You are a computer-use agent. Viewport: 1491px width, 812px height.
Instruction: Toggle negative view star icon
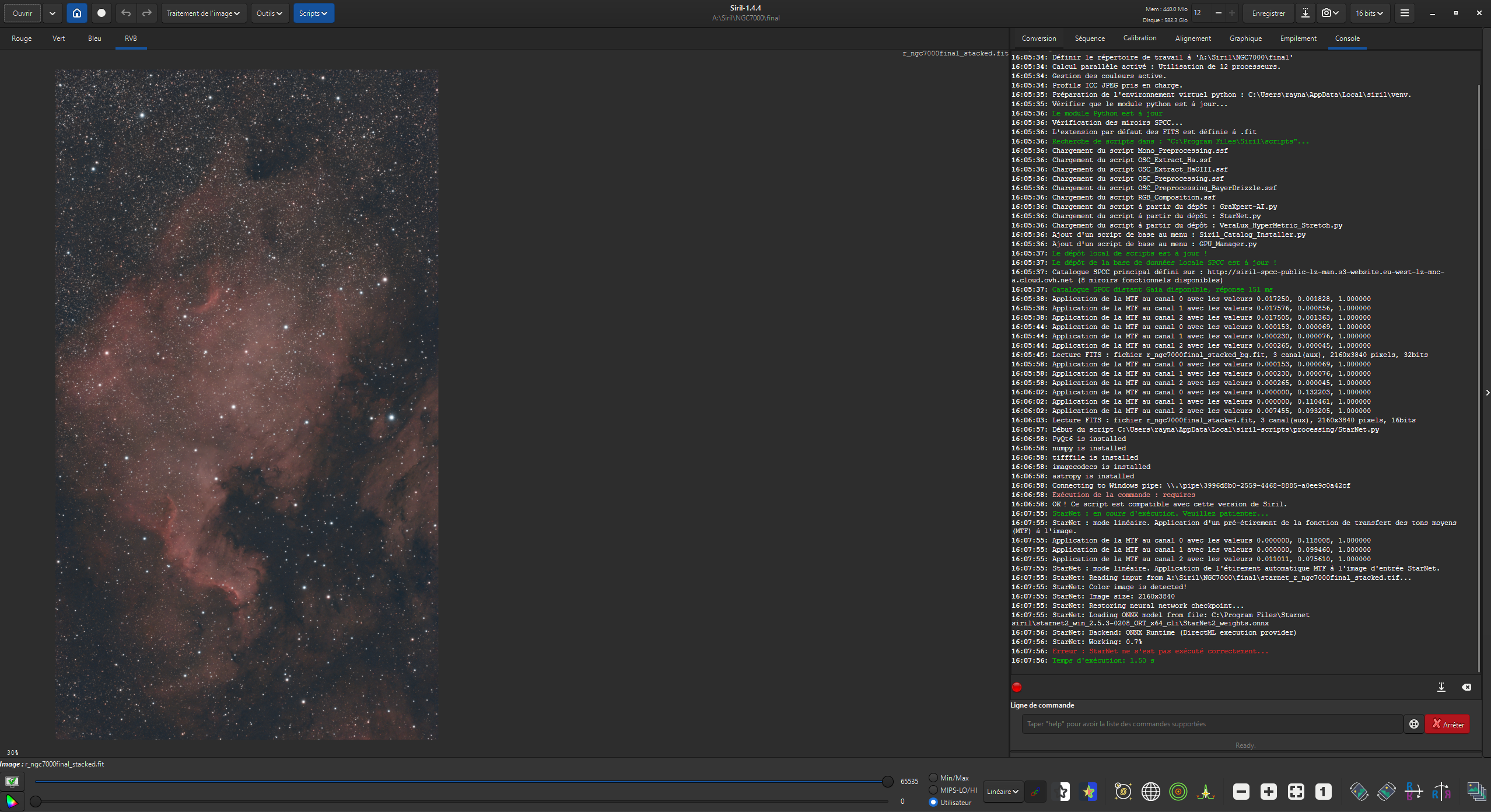1065,792
